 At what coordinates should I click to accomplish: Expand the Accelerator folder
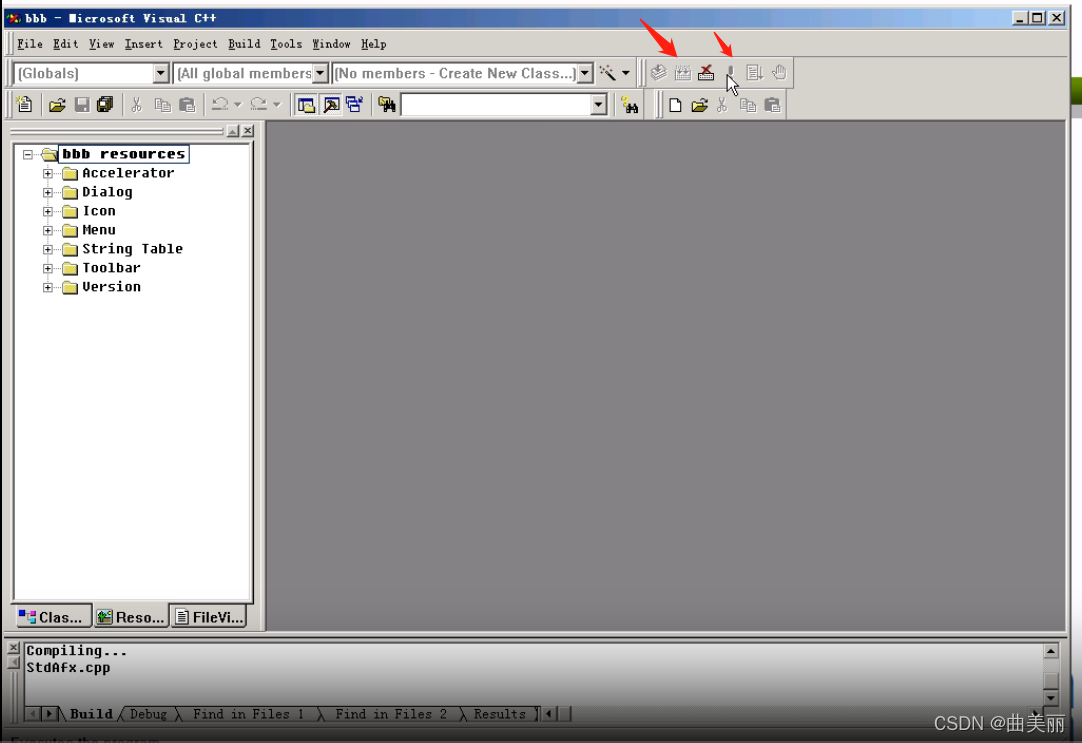(48, 173)
